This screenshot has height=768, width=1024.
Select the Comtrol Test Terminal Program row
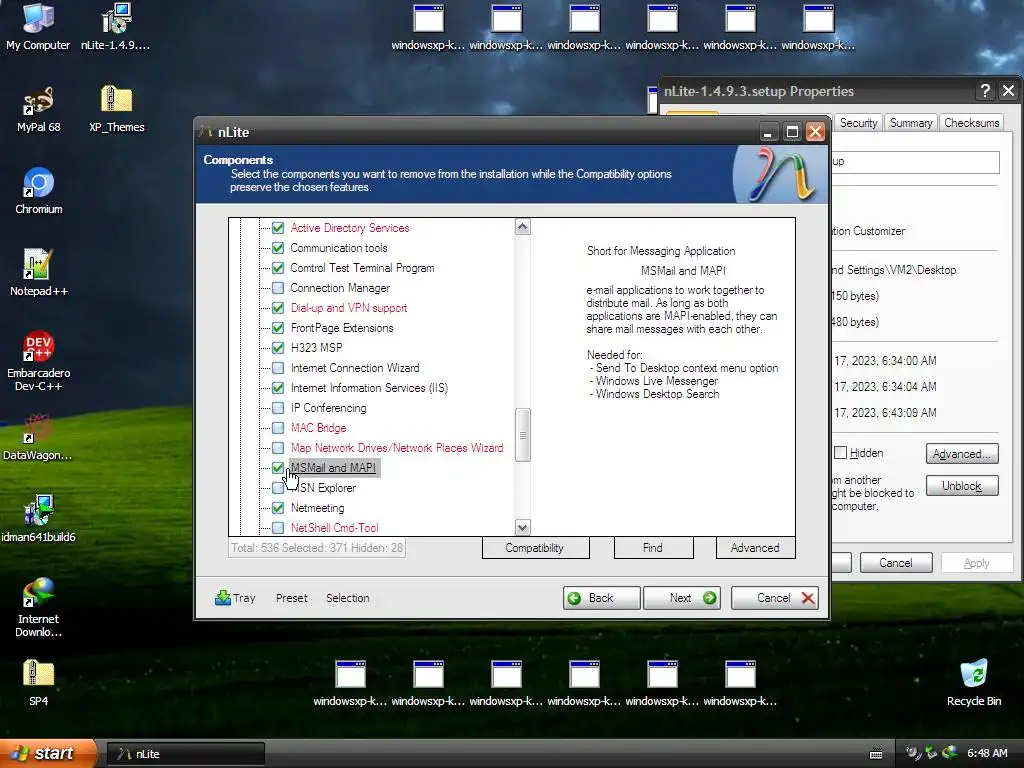pyautogui.click(x=362, y=268)
